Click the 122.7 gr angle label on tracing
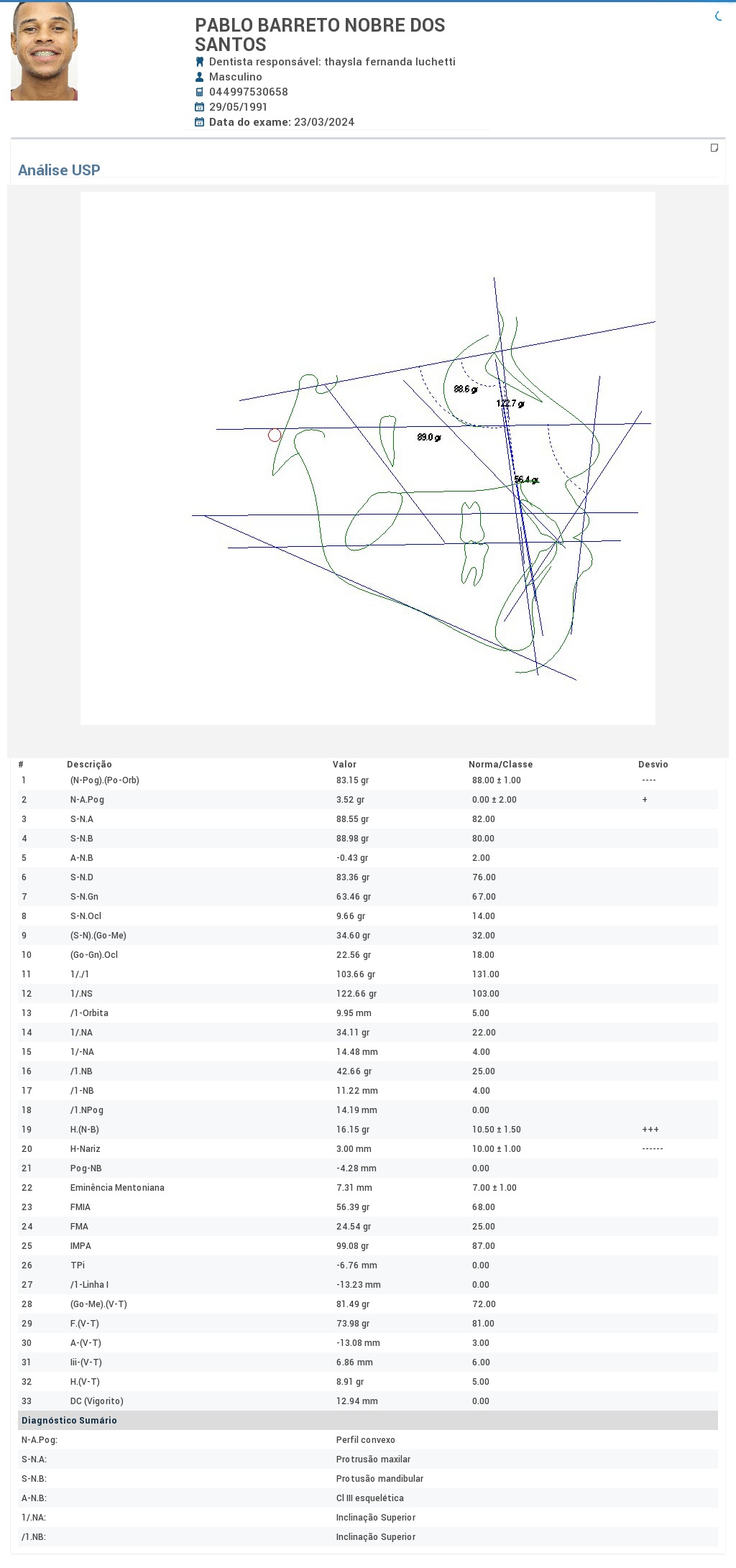The width and height of the screenshot is (736, 1568). tap(510, 404)
